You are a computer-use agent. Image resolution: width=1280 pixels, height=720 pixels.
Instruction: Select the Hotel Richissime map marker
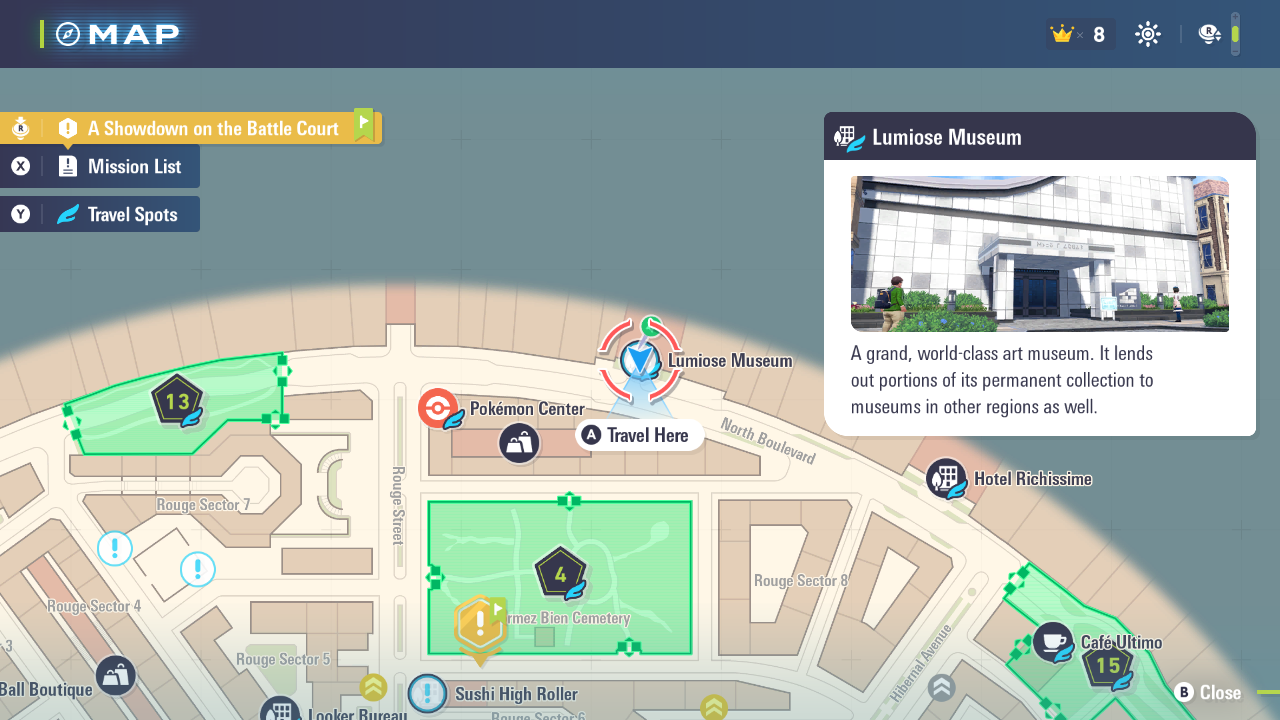[x=945, y=479]
